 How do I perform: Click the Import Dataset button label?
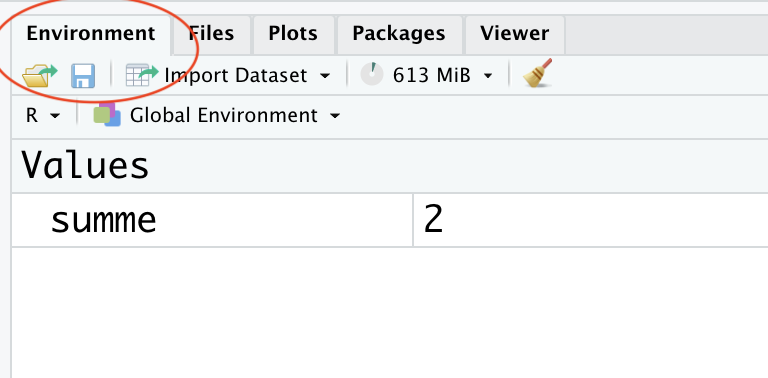[x=236, y=75]
